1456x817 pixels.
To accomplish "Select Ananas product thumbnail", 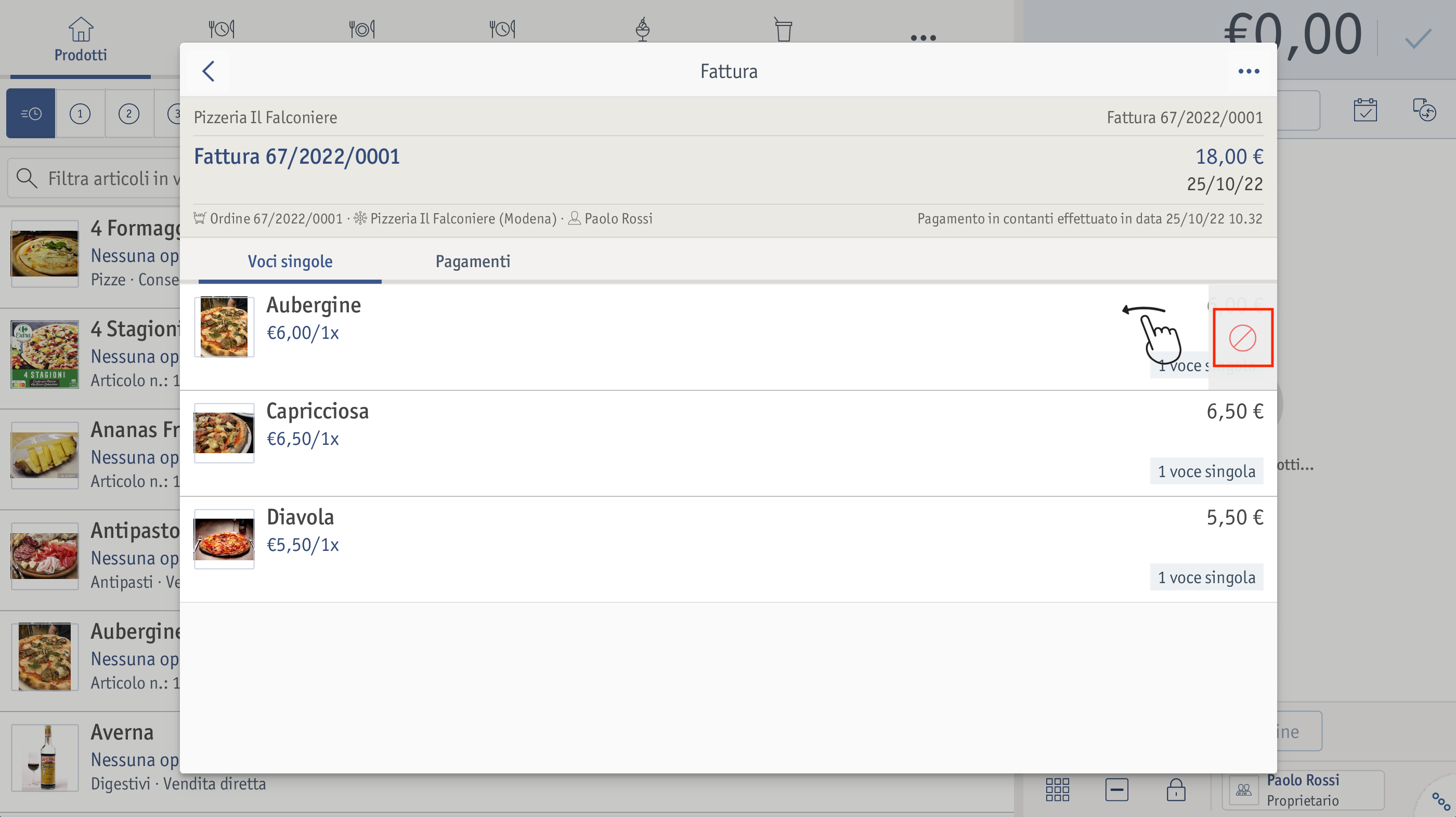I will [45, 455].
